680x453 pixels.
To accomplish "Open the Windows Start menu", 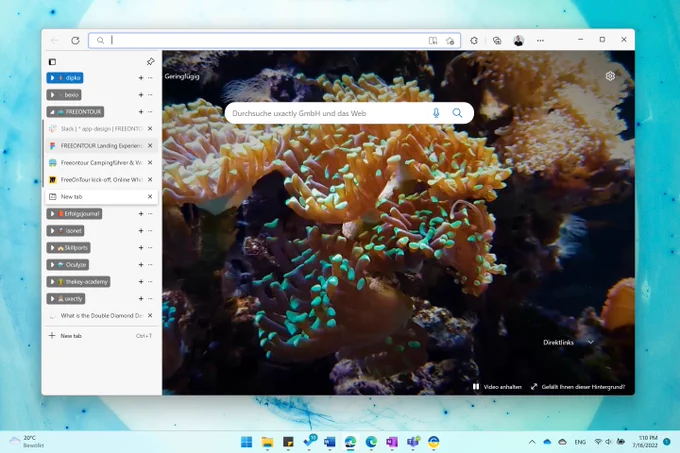I will pos(246,442).
